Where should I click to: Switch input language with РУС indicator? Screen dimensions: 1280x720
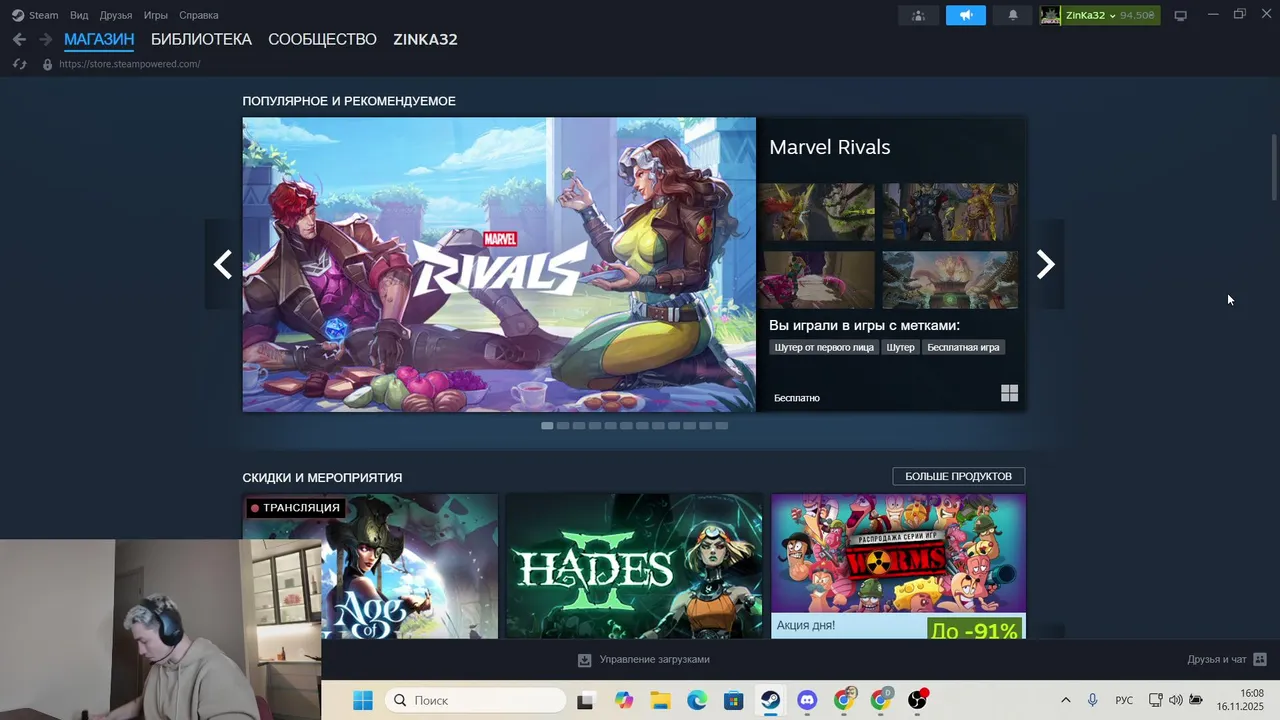point(1124,700)
